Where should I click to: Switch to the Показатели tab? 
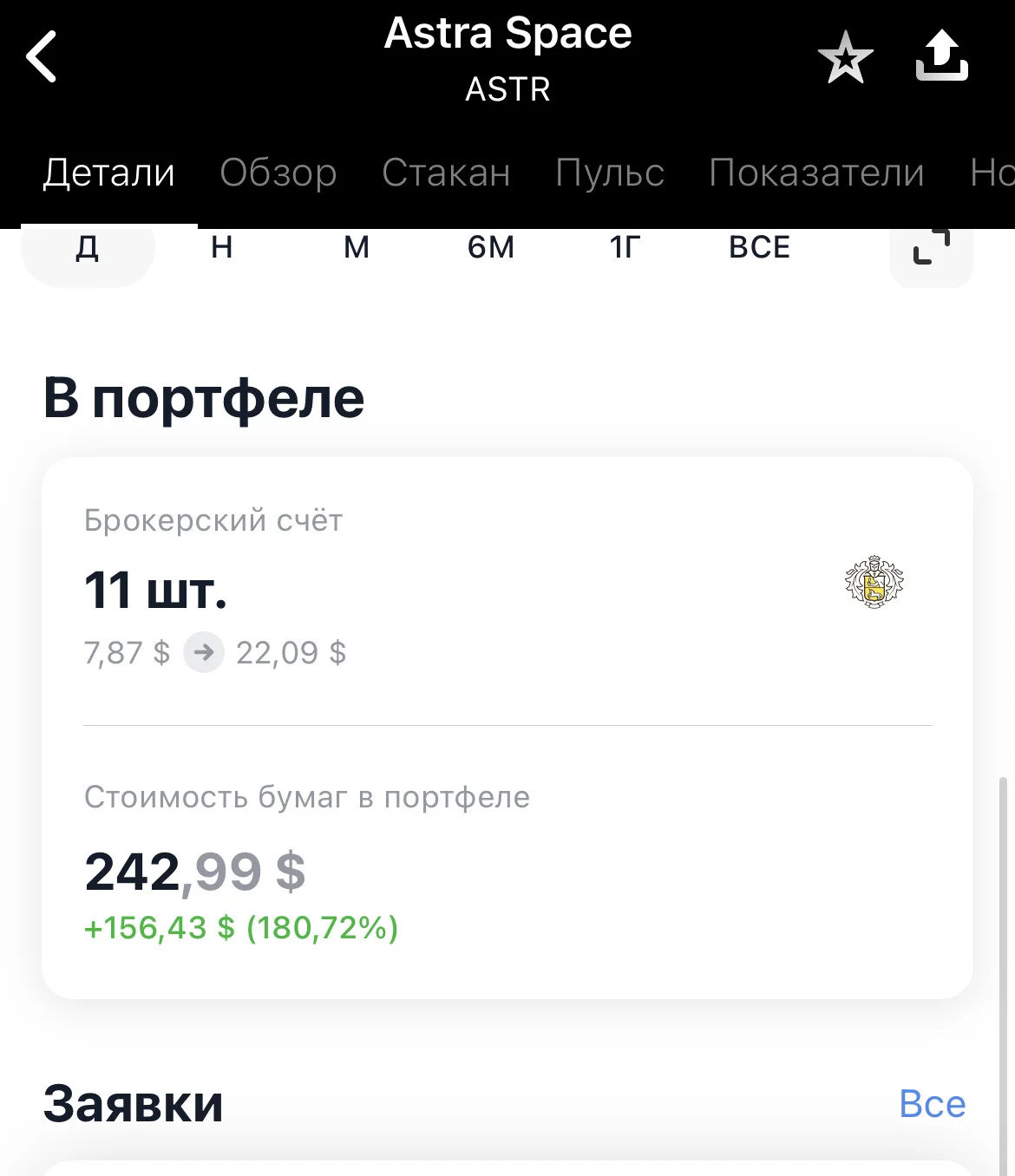coord(816,173)
